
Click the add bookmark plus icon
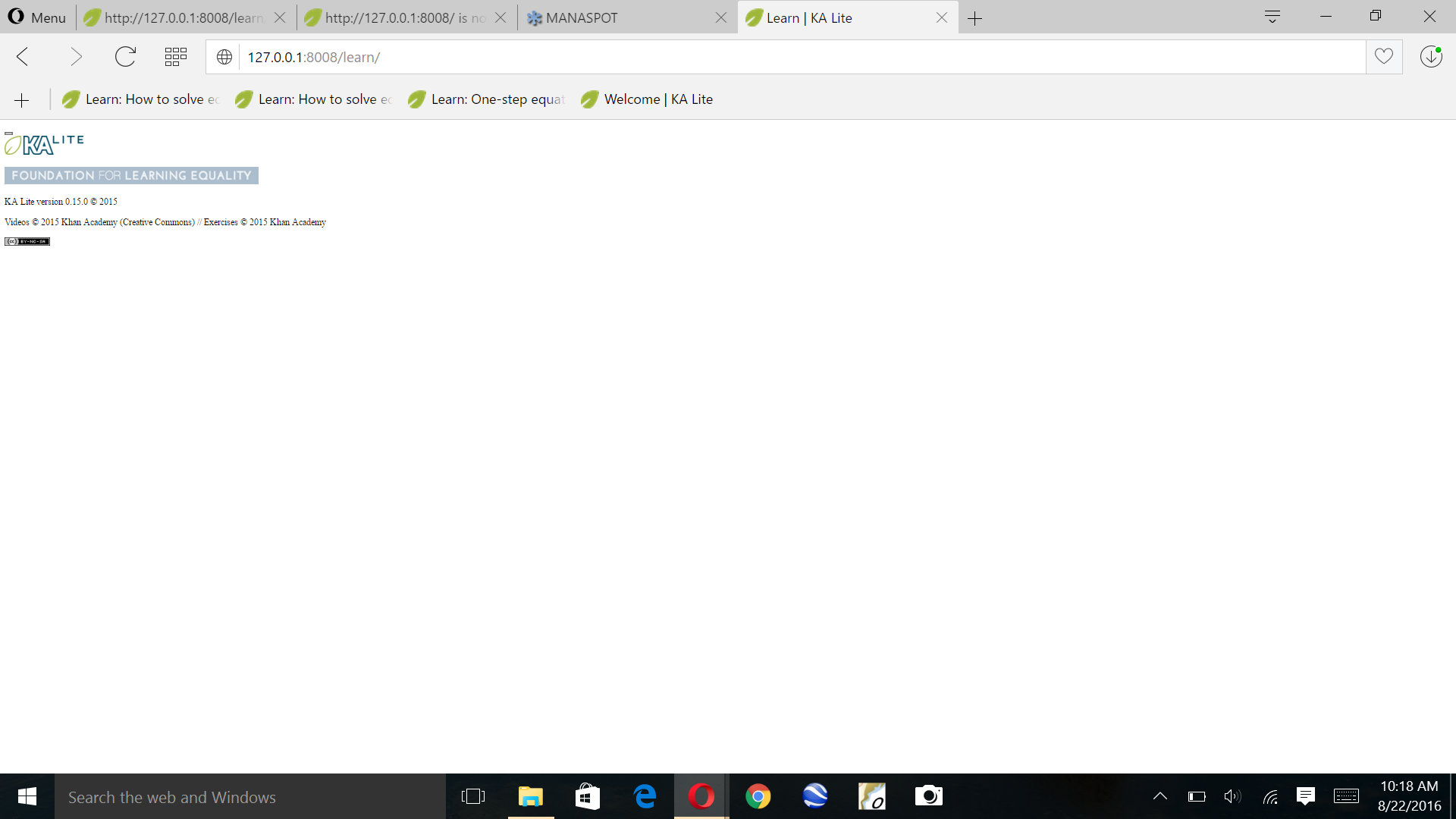[22, 100]
